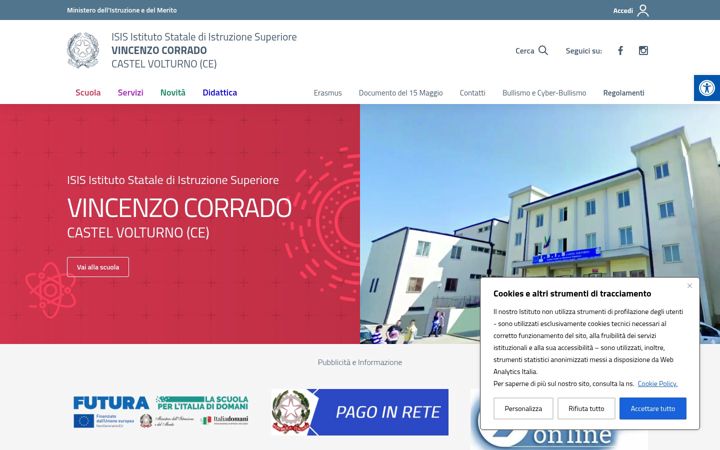This screenshot has height=450, width=720.
Task: Click the Rifiuta tutto button
Action: tap(586, 408)
